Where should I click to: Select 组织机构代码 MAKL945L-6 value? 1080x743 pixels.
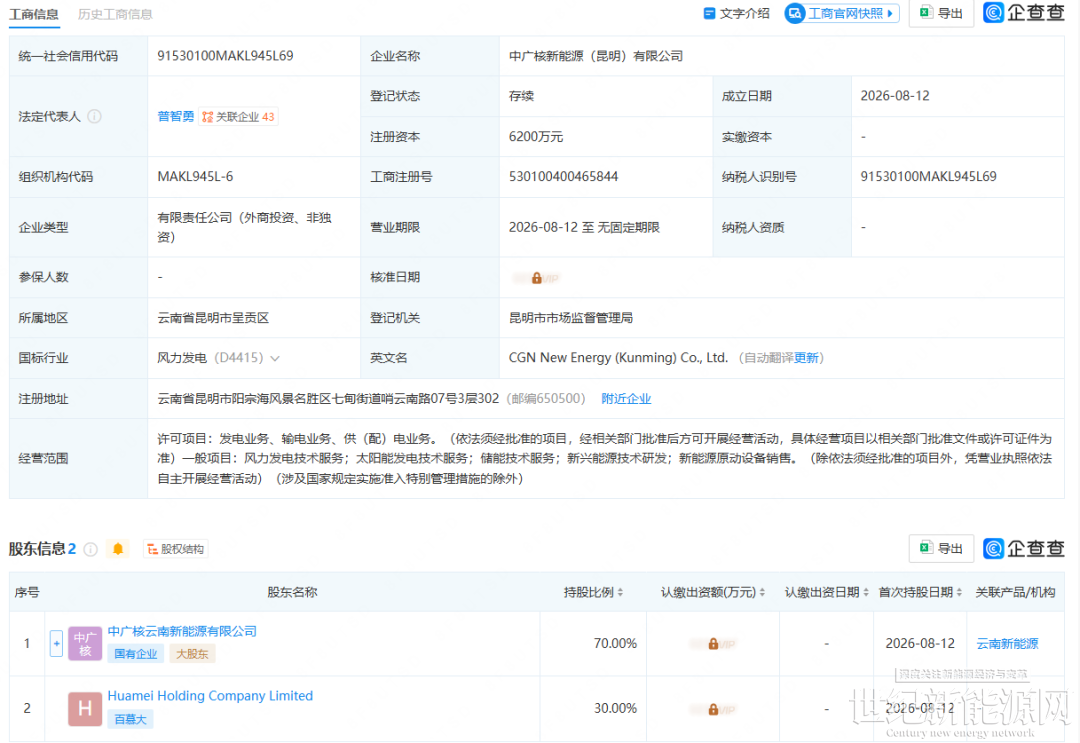point(195,177)
